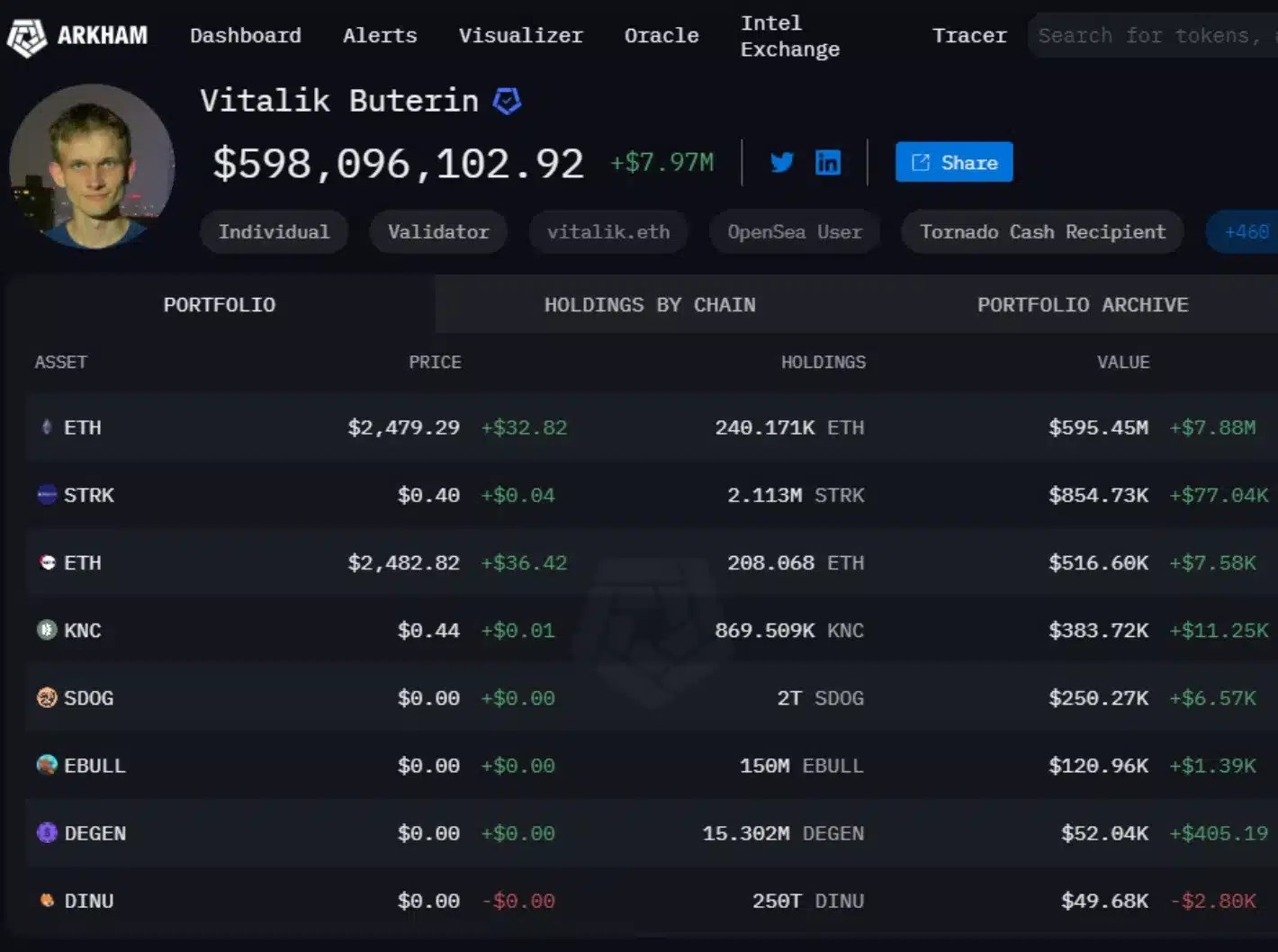Select the Portfolio tab
The image size is (1278, 952).
(x=220, y=304)
